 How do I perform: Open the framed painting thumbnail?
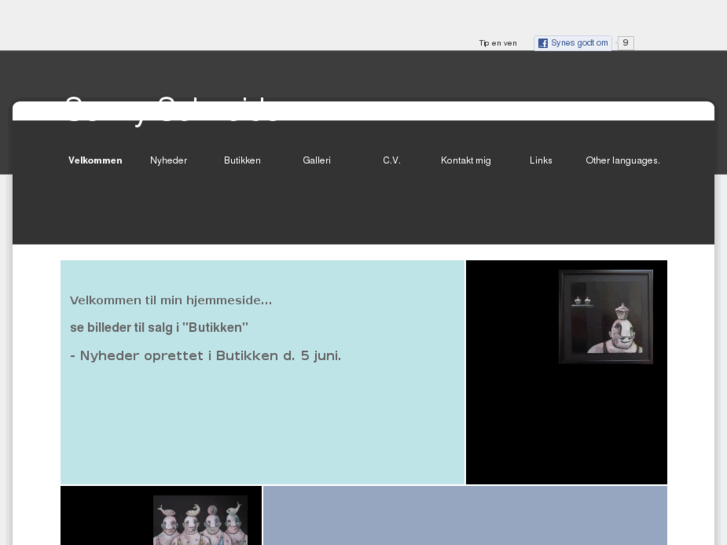(606, 317)
